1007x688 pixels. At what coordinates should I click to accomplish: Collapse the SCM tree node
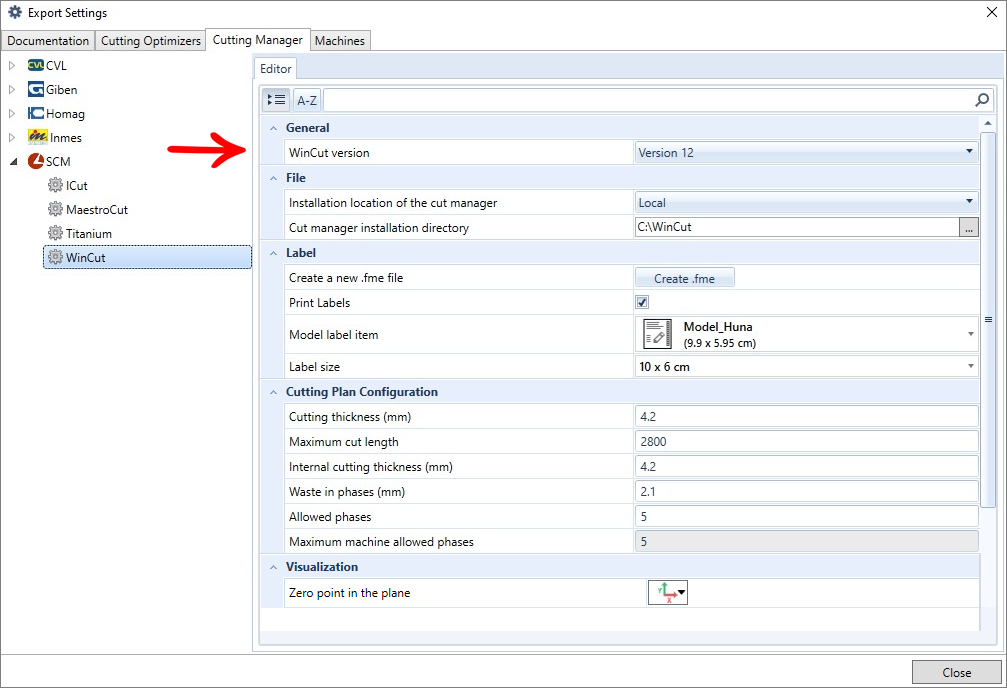(x=13, y=162)
